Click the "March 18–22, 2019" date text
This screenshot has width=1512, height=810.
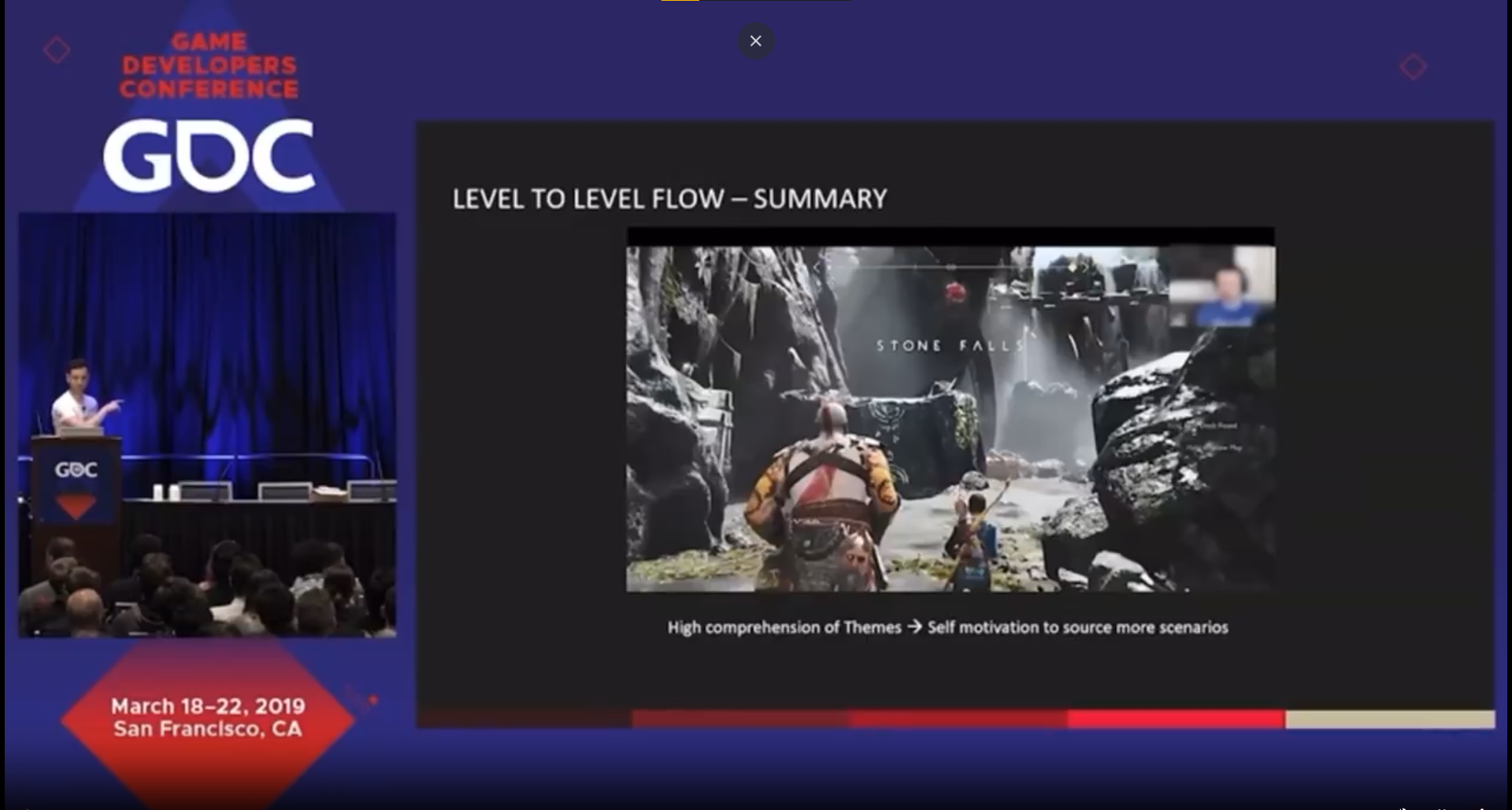[x=208, y=706]
